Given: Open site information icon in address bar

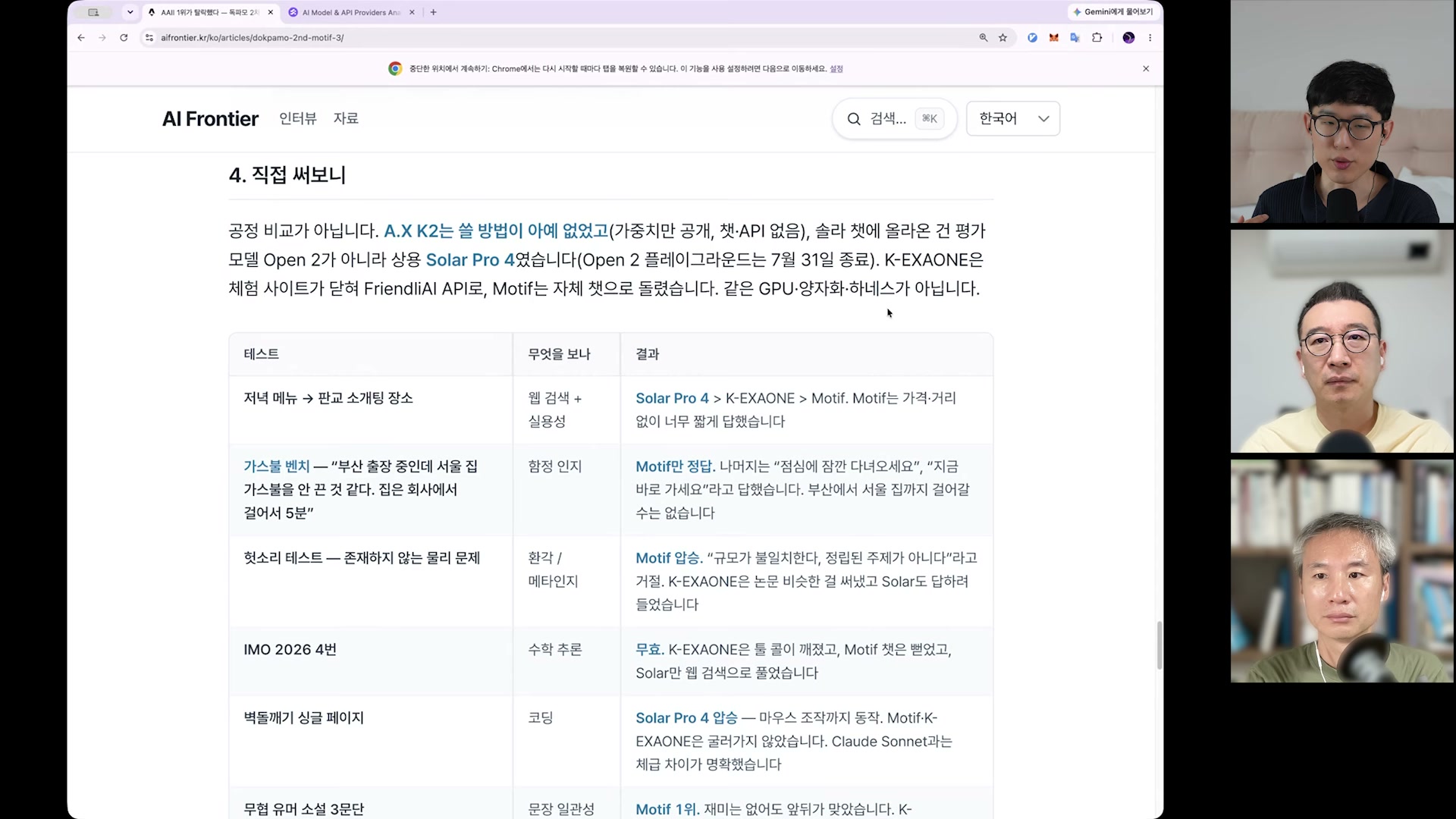Looking at the screenshot, I should pos(149,37).
